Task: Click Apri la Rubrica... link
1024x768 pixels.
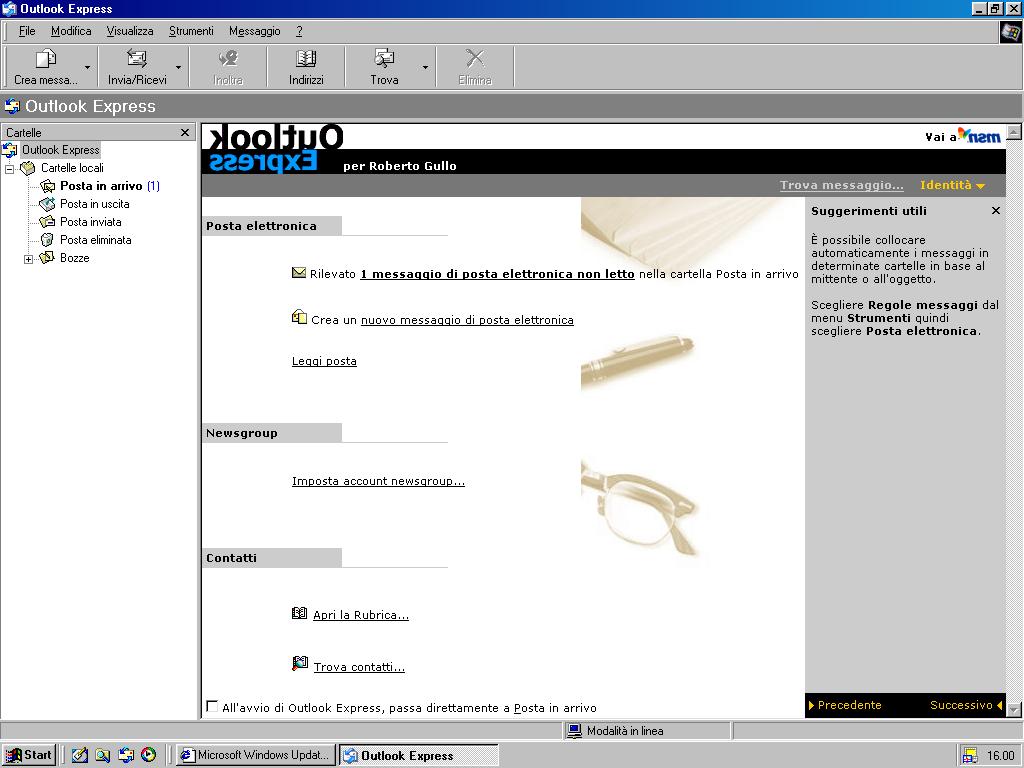Action: [360, 615]
